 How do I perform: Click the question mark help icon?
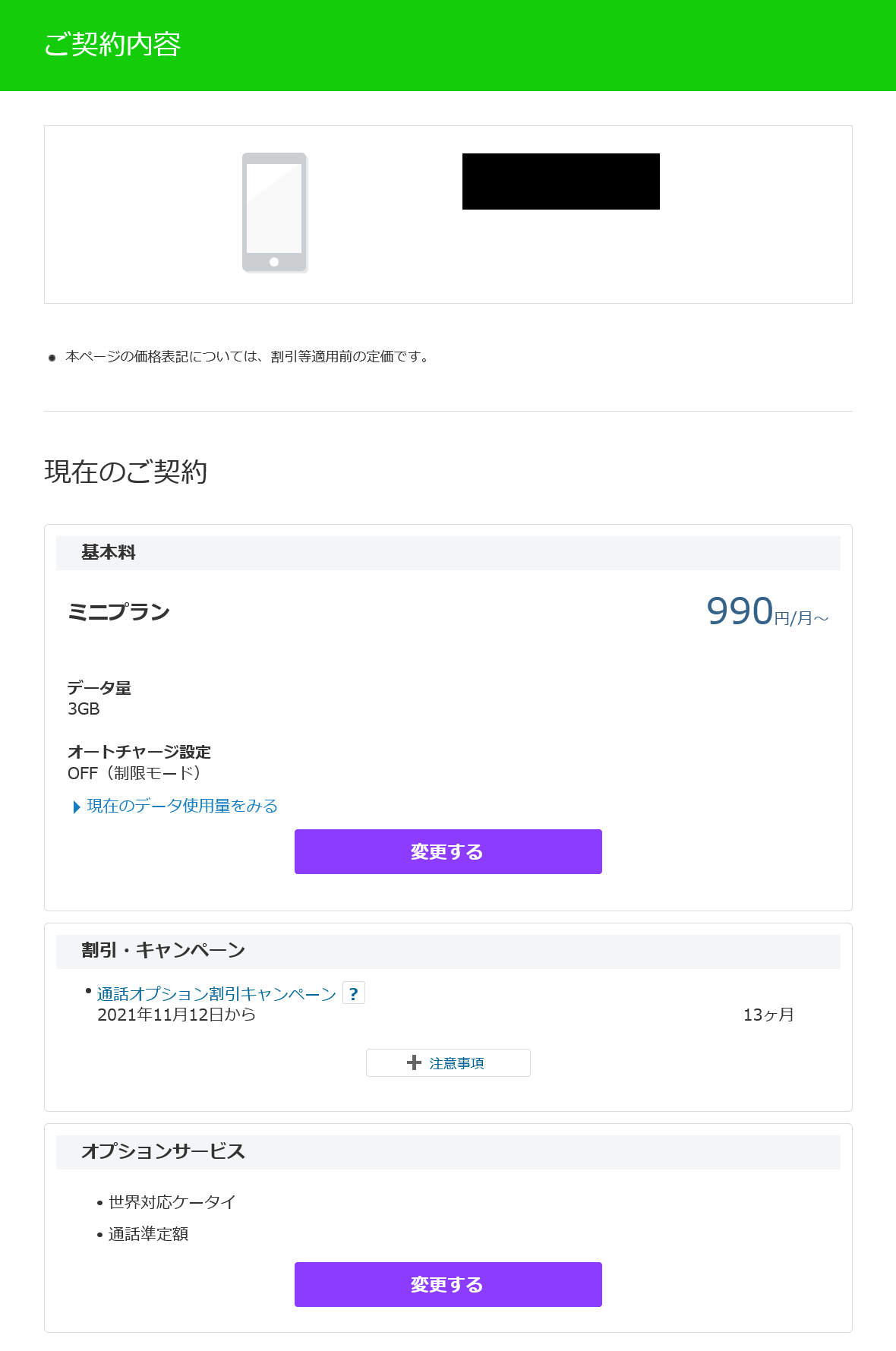(x=354, y=993)
